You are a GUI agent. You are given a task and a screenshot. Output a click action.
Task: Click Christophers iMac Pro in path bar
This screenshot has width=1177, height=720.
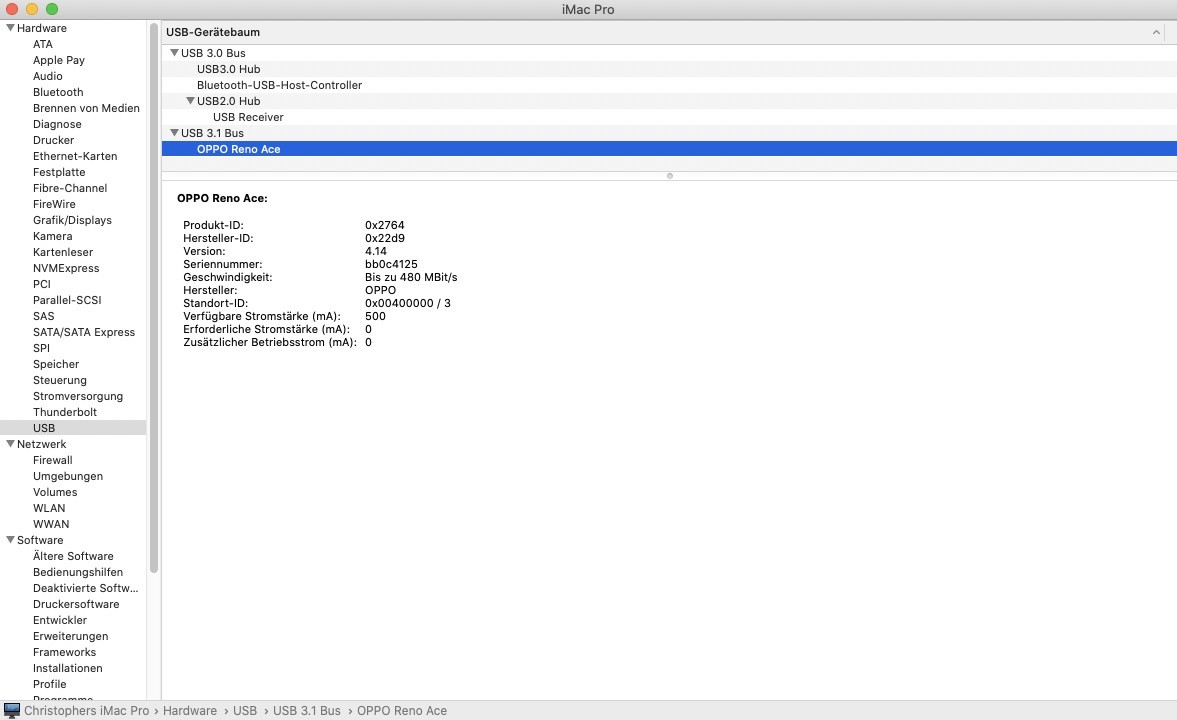[86, 710]
